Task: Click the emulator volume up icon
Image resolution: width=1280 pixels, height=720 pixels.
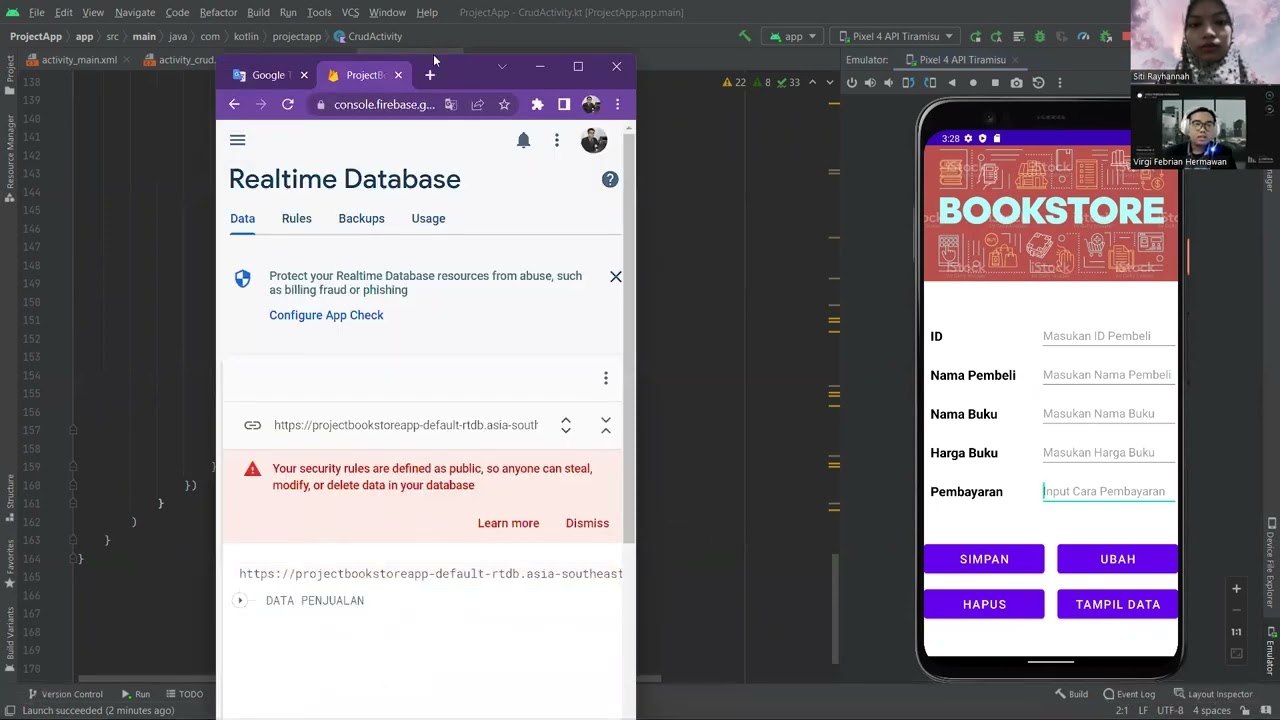Action: click(x=870, y=83)
